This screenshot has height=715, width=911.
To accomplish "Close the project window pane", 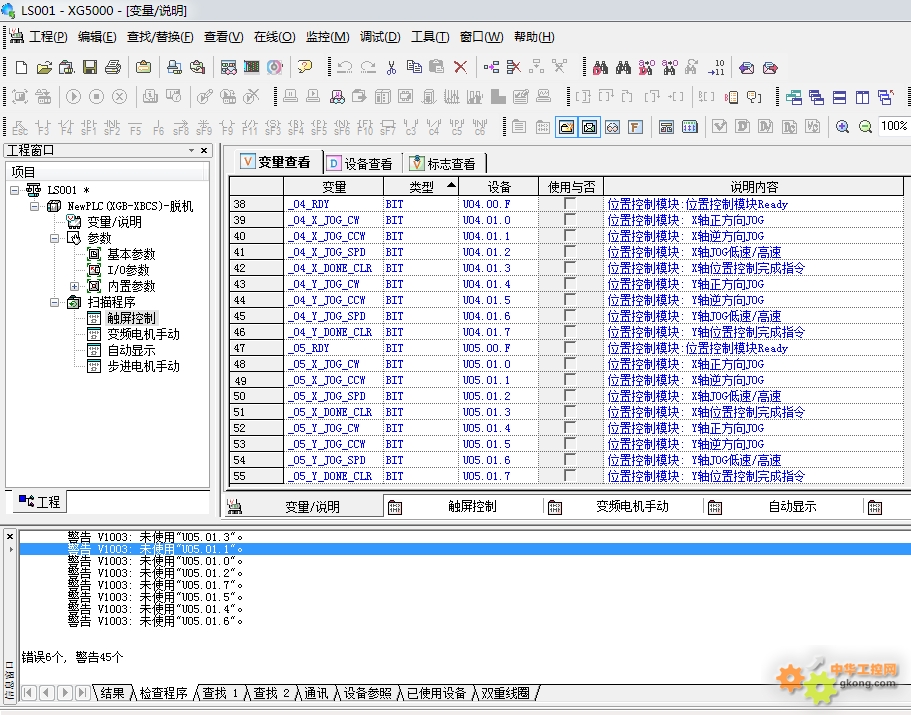I will (204, 150).
